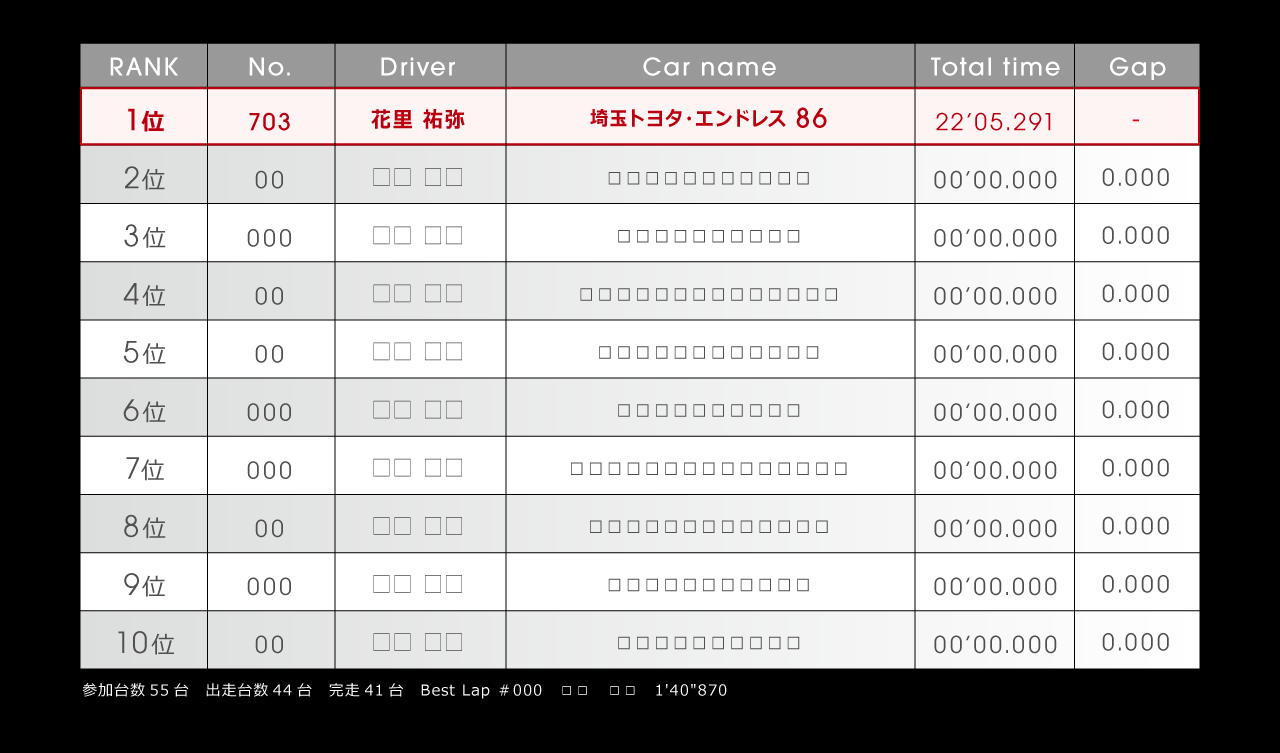This screenshot has height=753, width=1280.
Task: Select driver name 花里 祐弥
Action: pos(418,119)
